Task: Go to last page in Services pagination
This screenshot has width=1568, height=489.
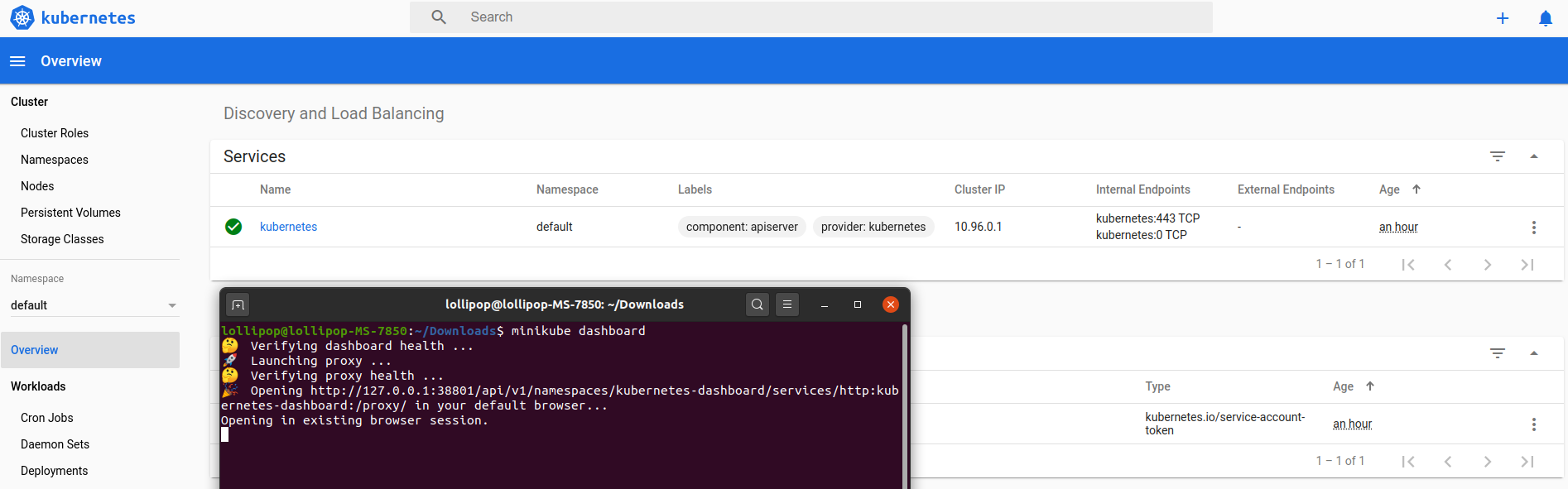Action: [1527, 264]
